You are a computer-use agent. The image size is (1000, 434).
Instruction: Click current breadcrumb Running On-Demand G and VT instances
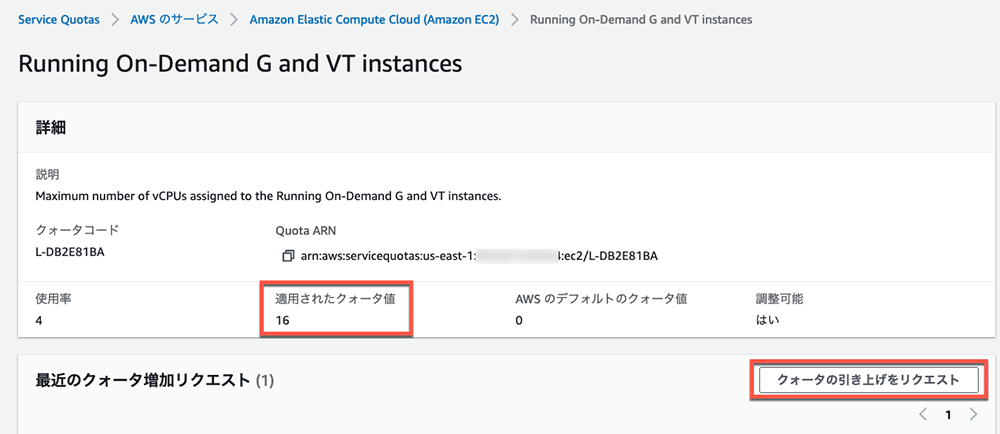(641, 19)
